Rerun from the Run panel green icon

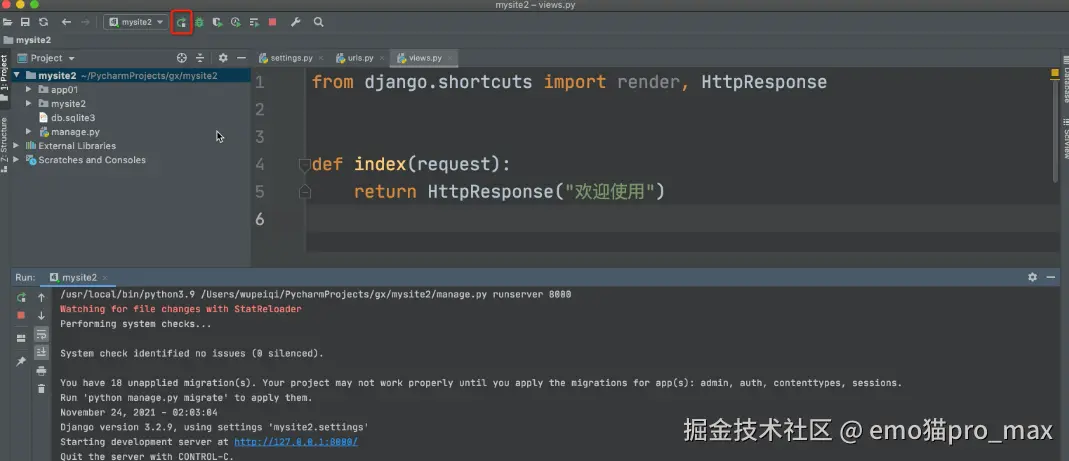pos(21,297)
